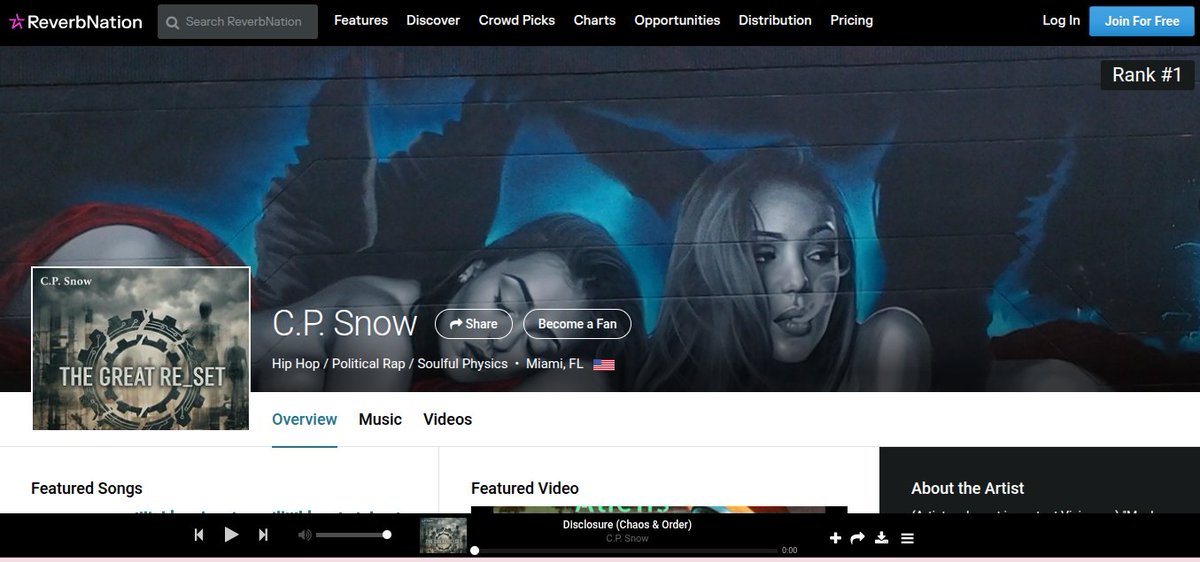Open the Distribution page
This screenshot has height=562, width=1200.
(775, 20)
